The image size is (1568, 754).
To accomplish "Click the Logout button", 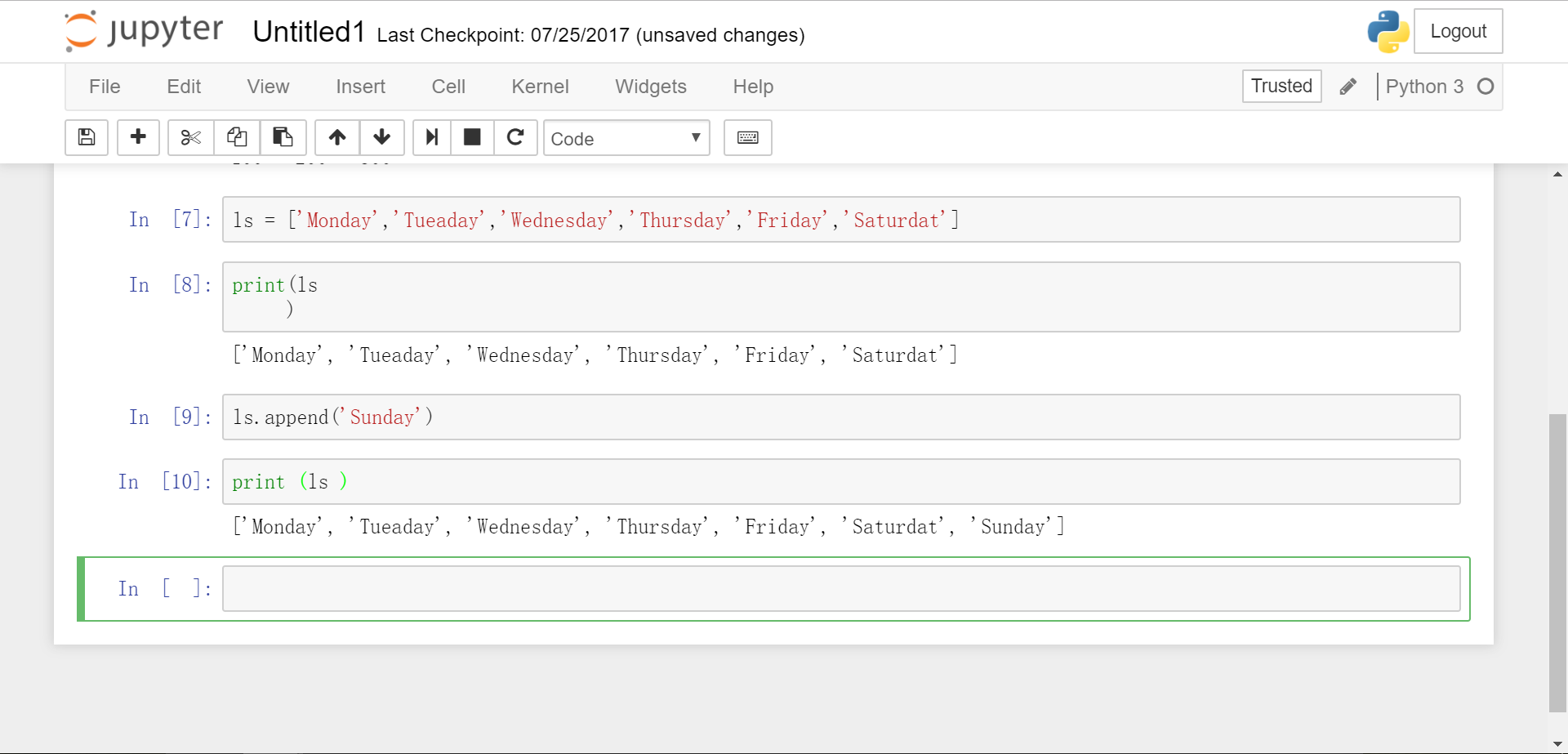I will pyautogui.click(x=1458, y=31).
